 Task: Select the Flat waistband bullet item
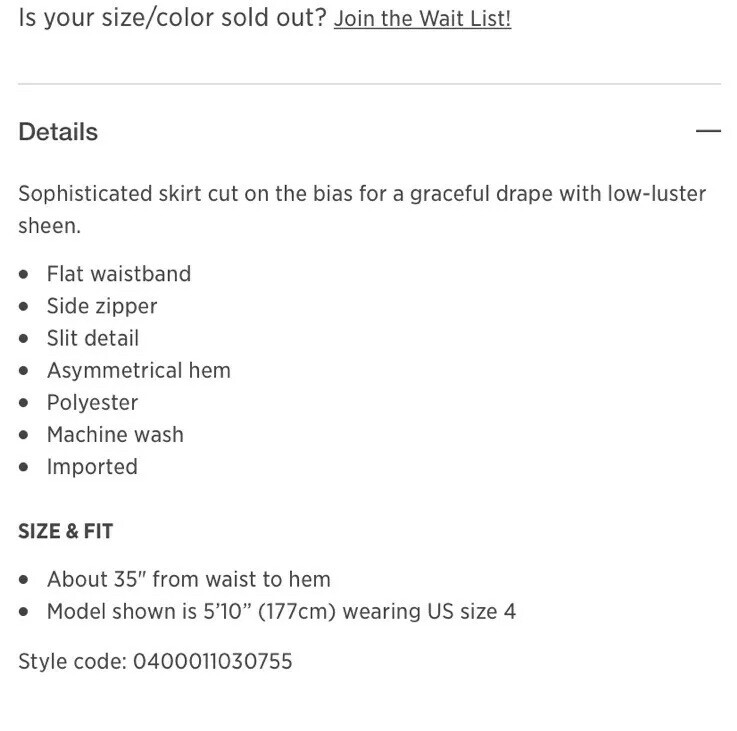coord(119,274)
